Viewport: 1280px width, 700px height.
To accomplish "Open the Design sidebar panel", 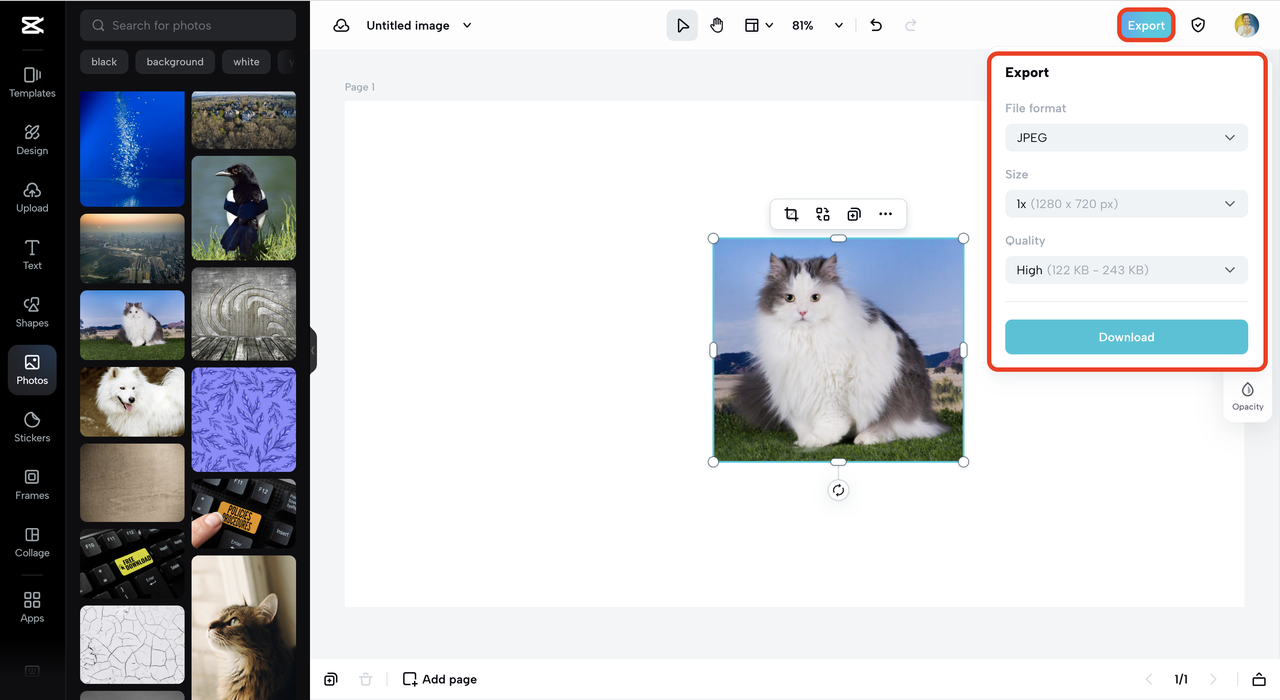I will pos(32,139).
